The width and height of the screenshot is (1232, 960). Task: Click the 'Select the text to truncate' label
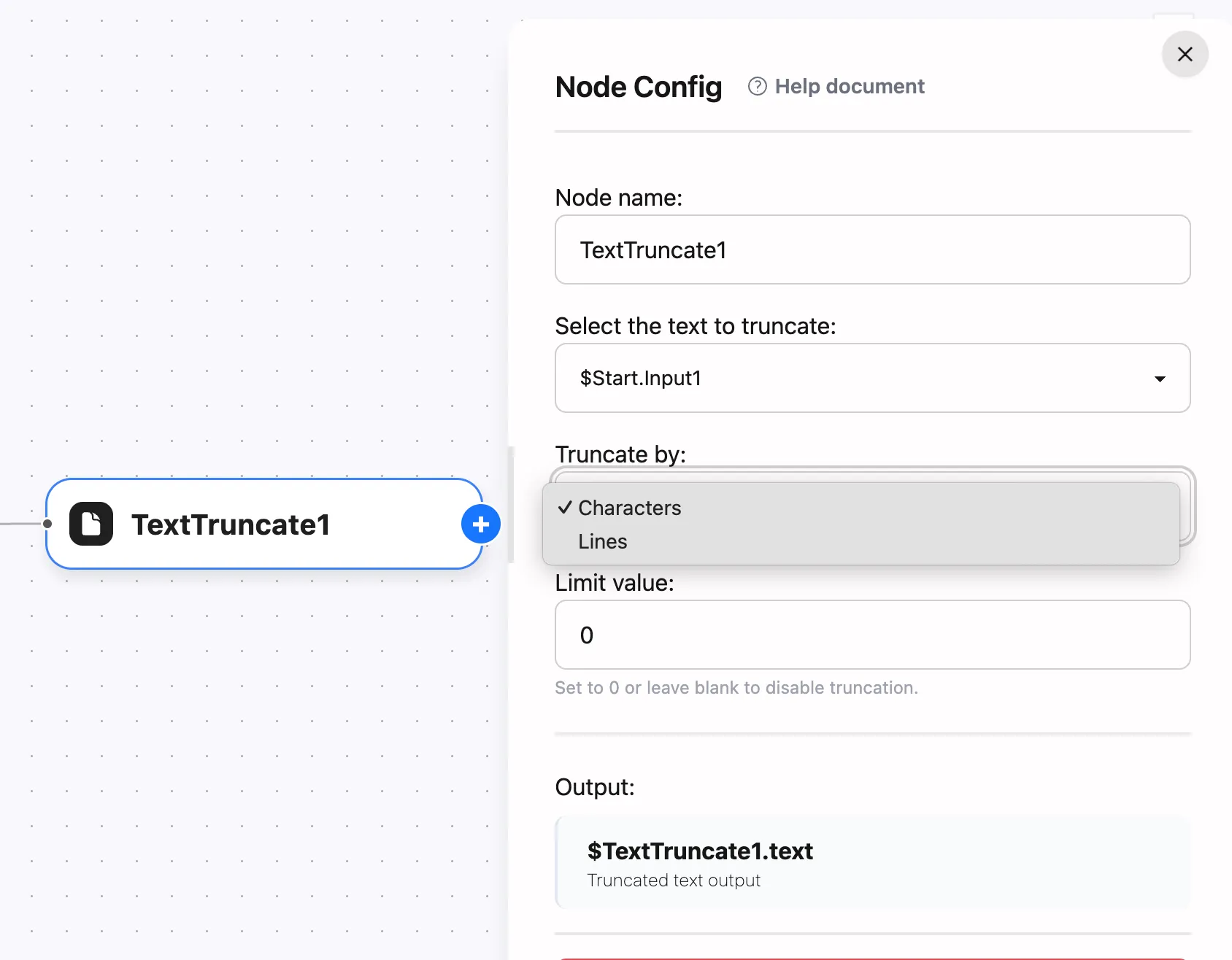[x=696, y=326]
